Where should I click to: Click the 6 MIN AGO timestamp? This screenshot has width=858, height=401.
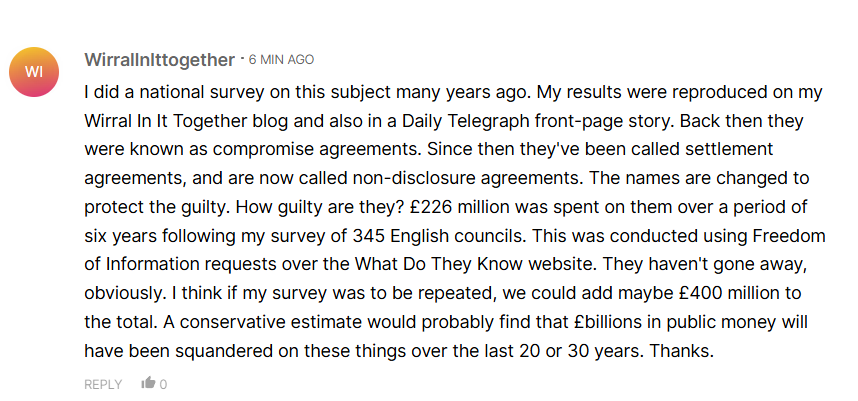pyautogui.click(x=281, y=60)
